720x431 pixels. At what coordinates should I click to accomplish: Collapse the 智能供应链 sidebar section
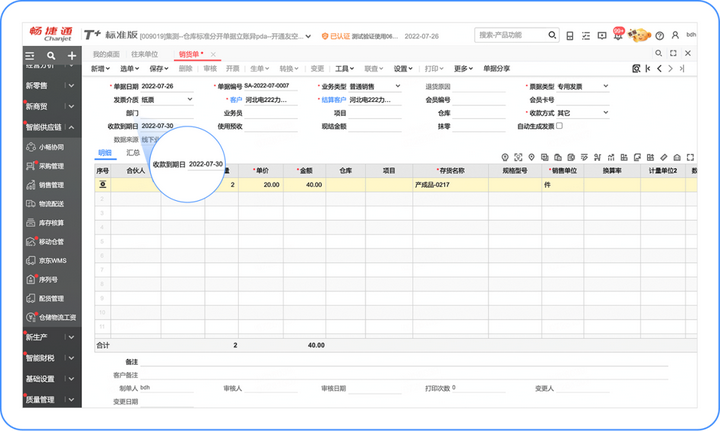click(x=72, y=127)
